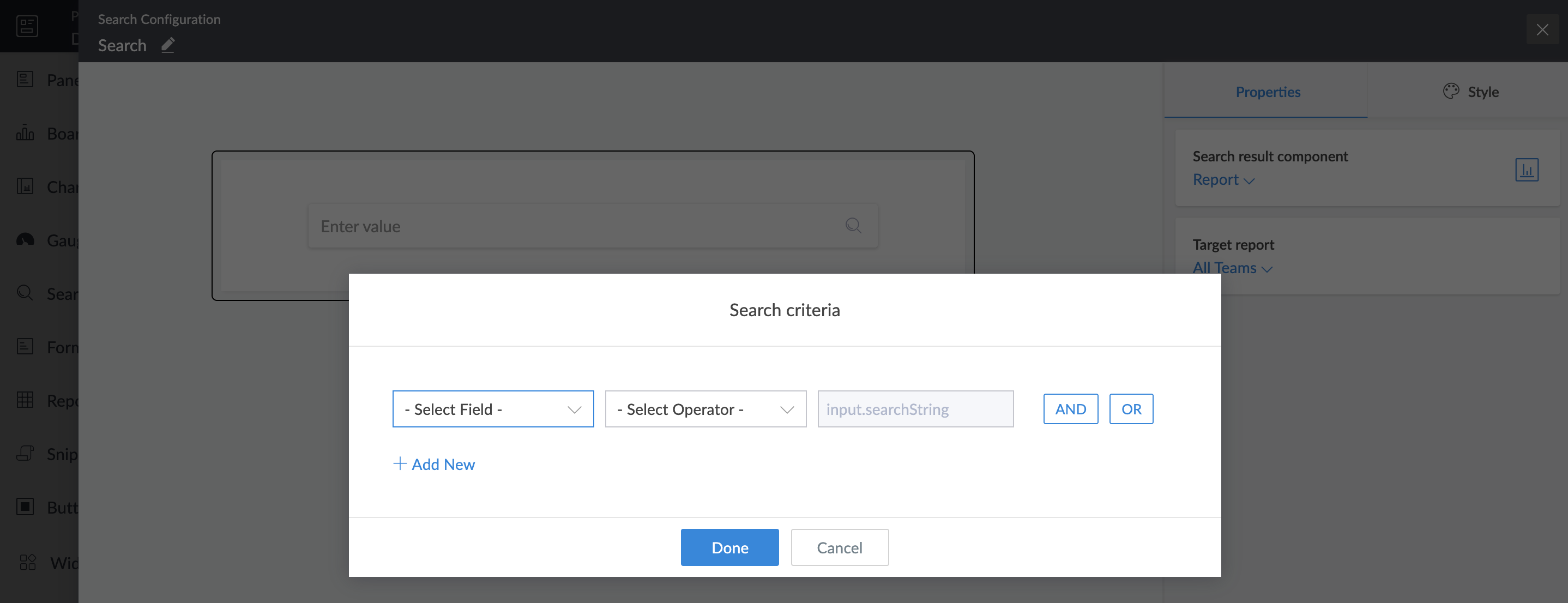The width and height of the screenshot is (1568, 603).
Task: Expand the All Teams target report dropdown
Action: 1232,268
